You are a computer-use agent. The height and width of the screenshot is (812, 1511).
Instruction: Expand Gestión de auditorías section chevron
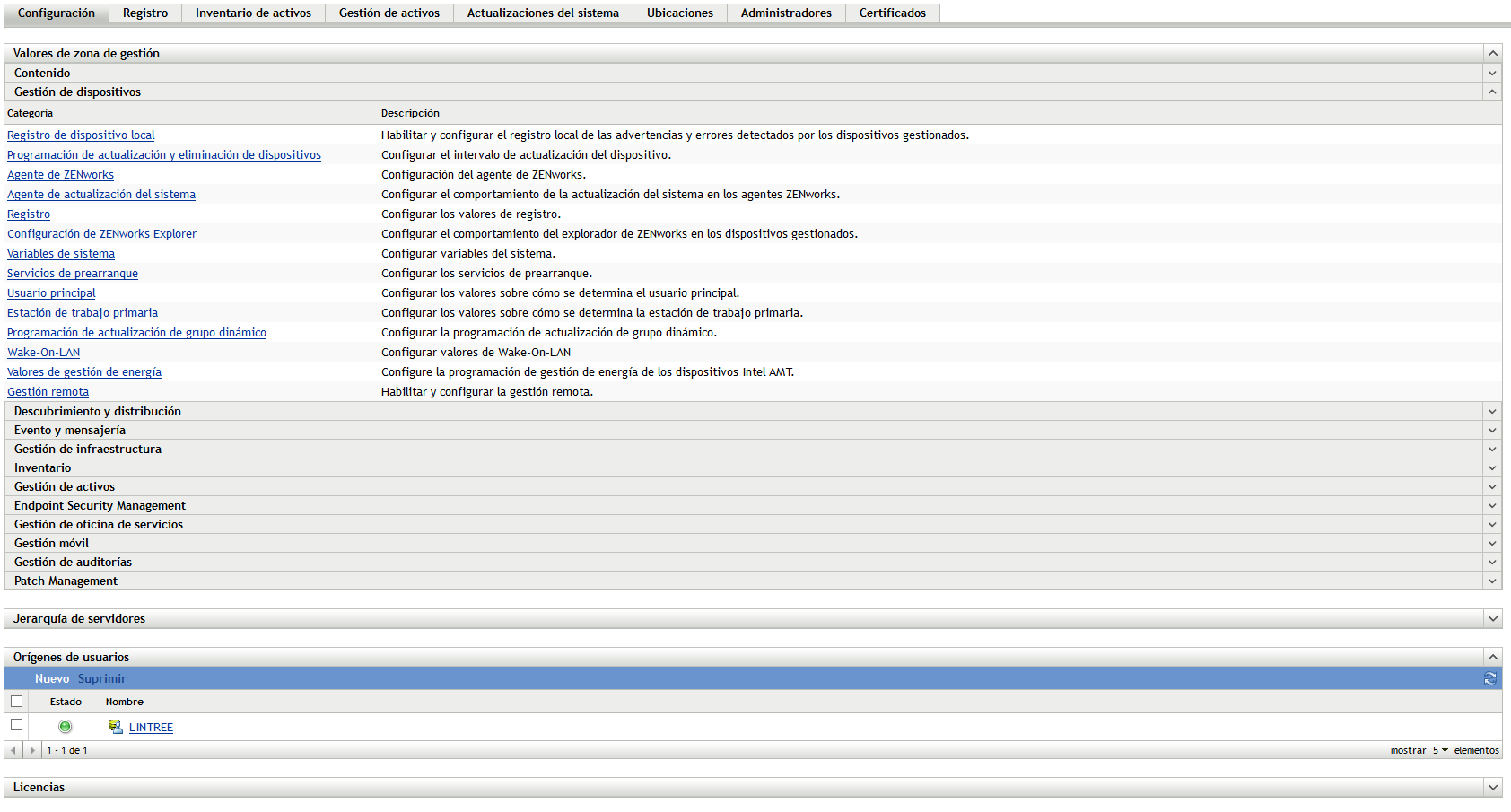coord(1492,563)
